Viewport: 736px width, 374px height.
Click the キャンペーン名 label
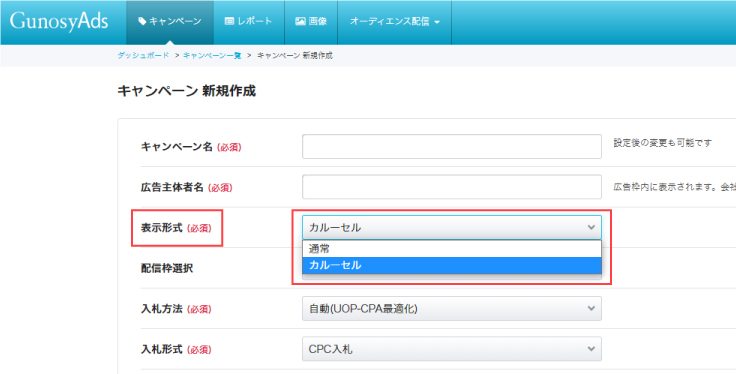coord(177,147)
